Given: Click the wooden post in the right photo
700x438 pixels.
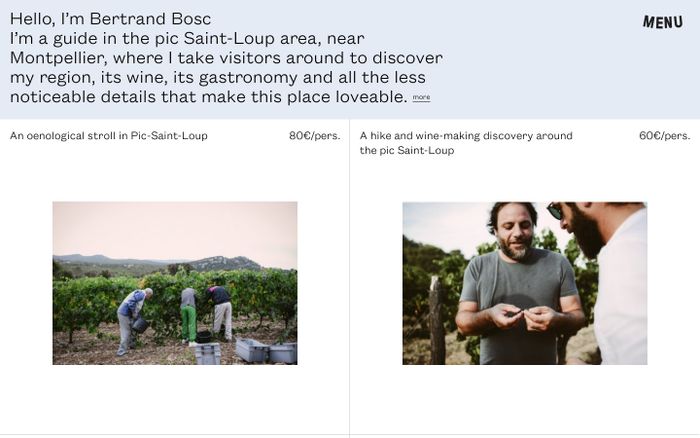Looking at the screenshot, I should (x=436, y=320).
